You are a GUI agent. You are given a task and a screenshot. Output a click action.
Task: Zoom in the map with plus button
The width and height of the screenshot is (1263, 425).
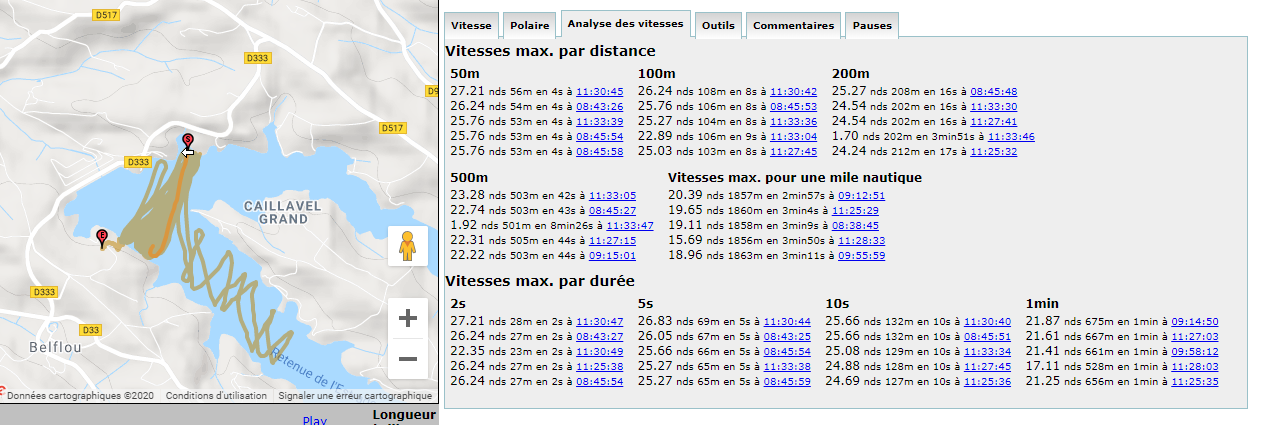[x=408, y=319]
